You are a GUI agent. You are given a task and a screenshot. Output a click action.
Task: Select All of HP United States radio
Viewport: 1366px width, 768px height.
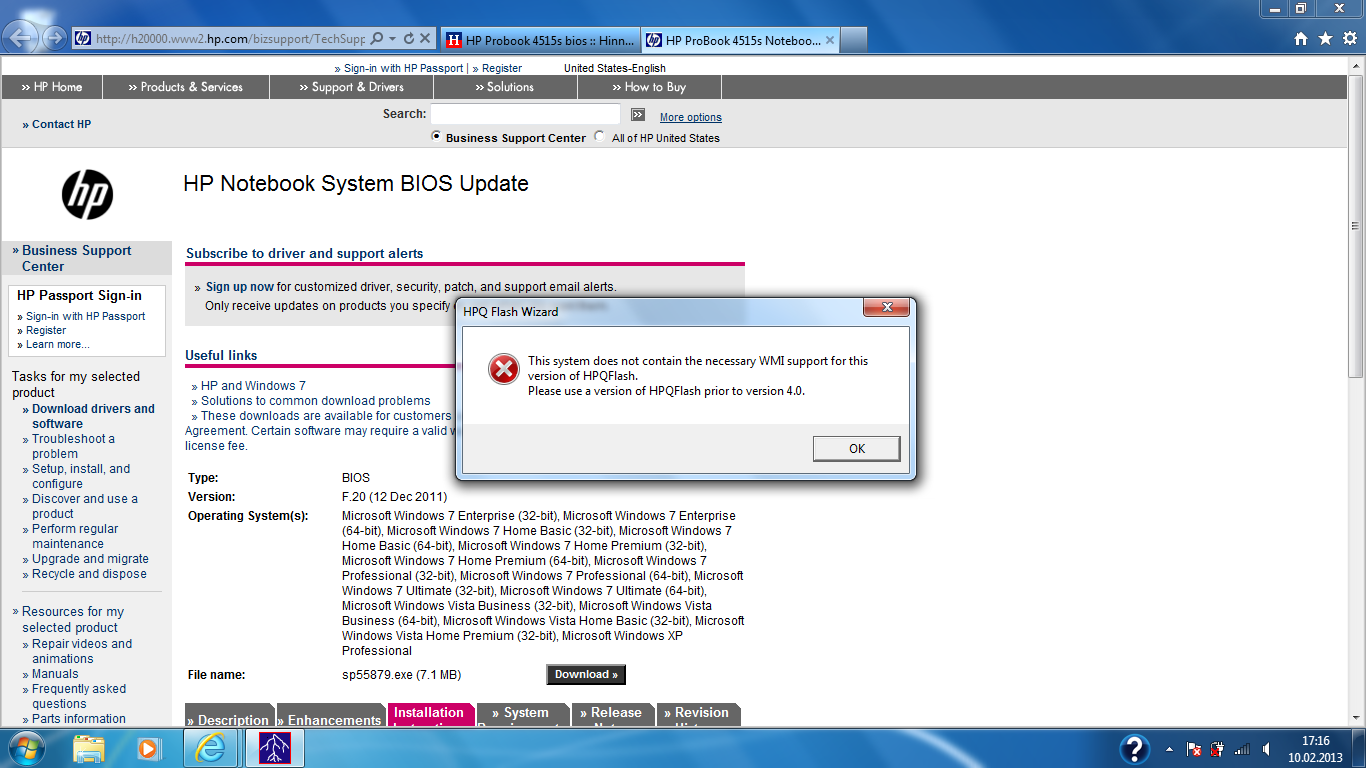599,136
